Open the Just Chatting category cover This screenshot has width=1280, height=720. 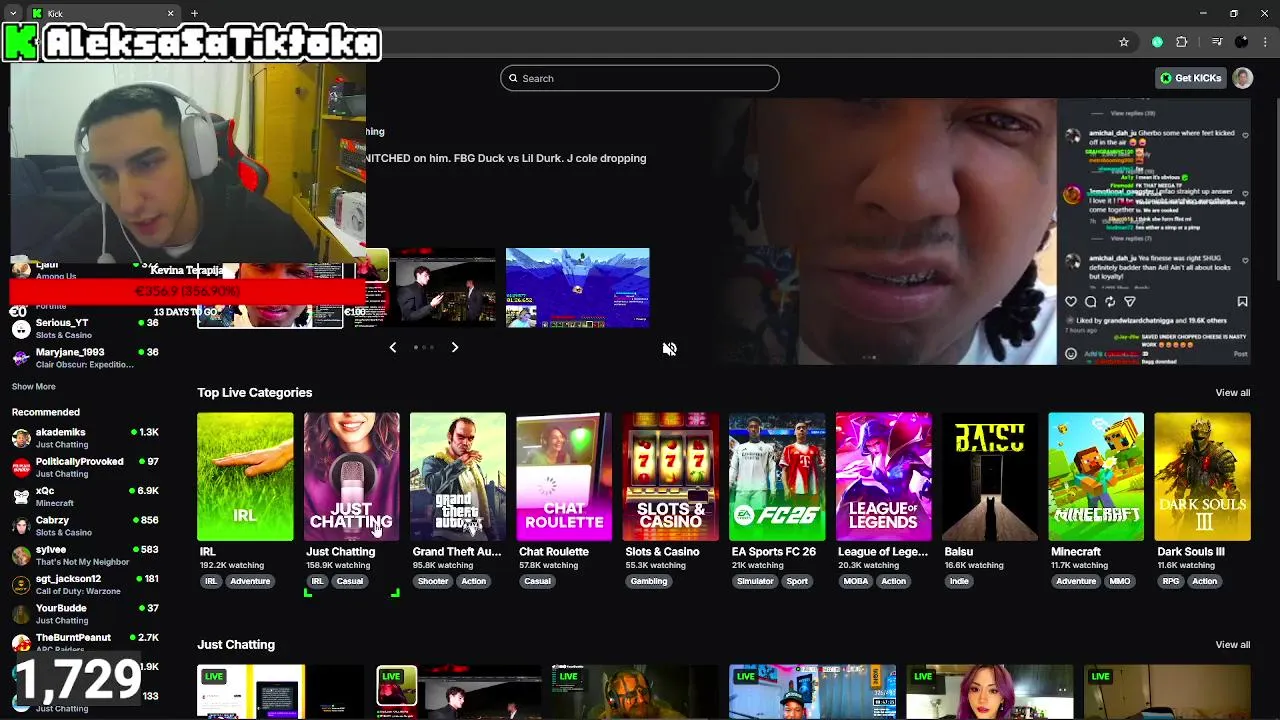tap(351, 476)
